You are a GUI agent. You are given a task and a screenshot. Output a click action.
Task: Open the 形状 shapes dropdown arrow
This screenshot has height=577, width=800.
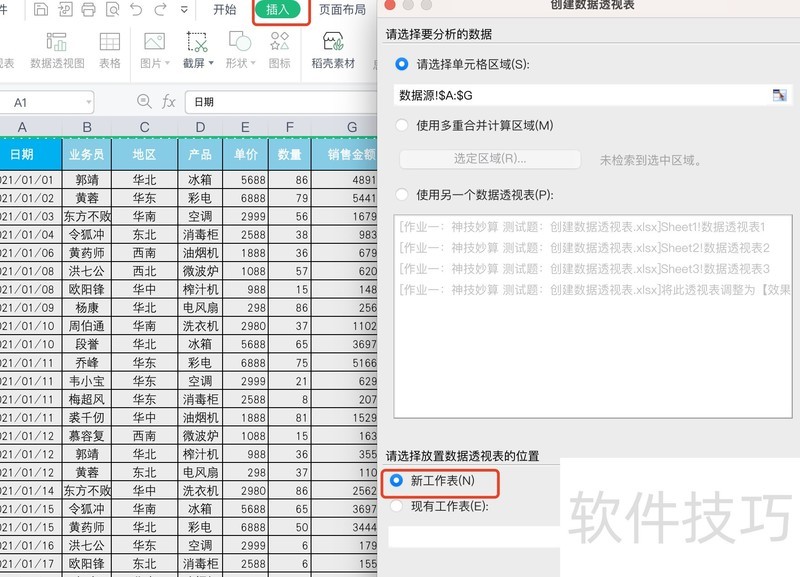click(254, 61)
